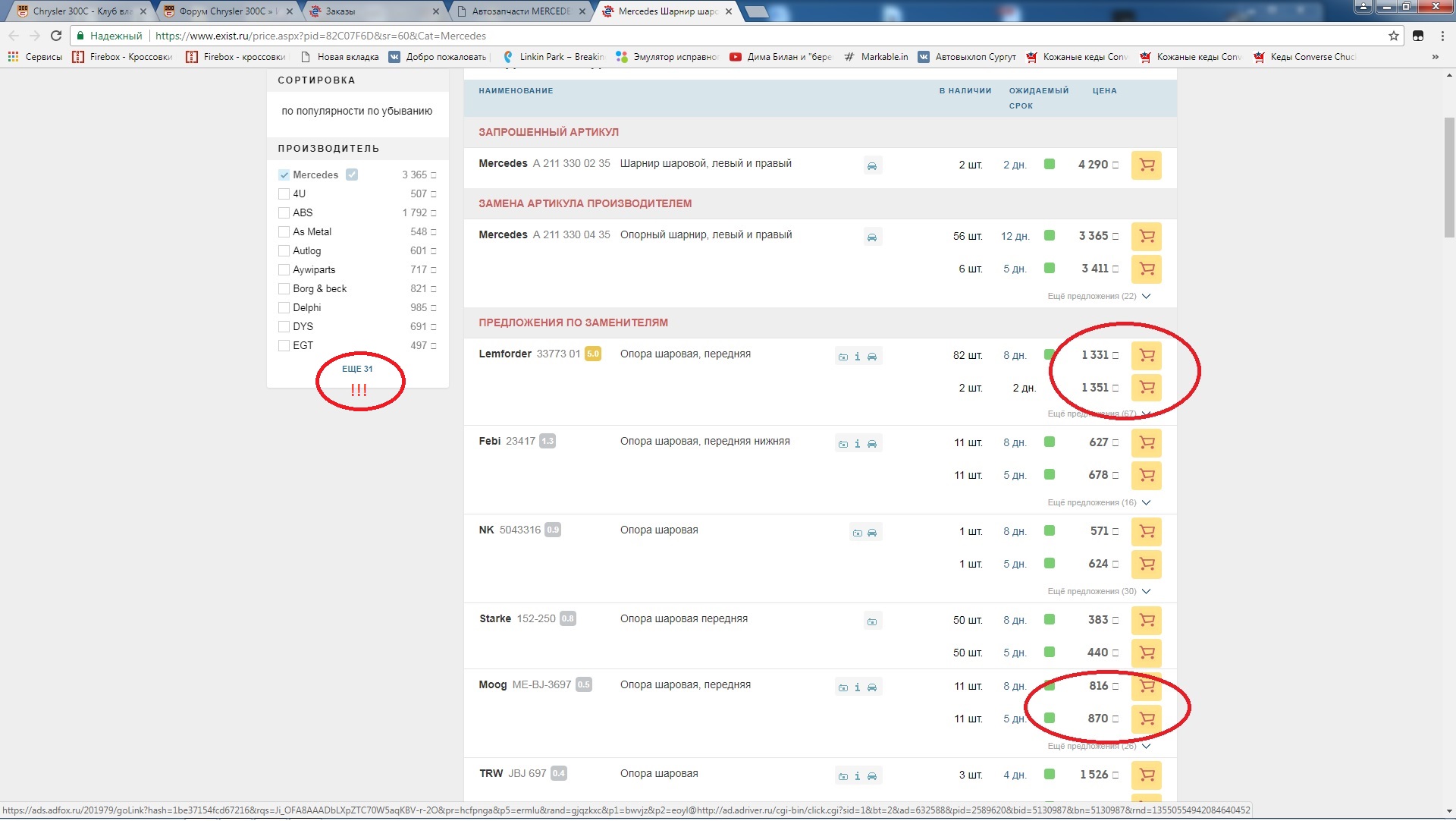Add Febi 678 offer to cart
The width and height of the screenshot is (1456, 821).
click(1146, 475)
